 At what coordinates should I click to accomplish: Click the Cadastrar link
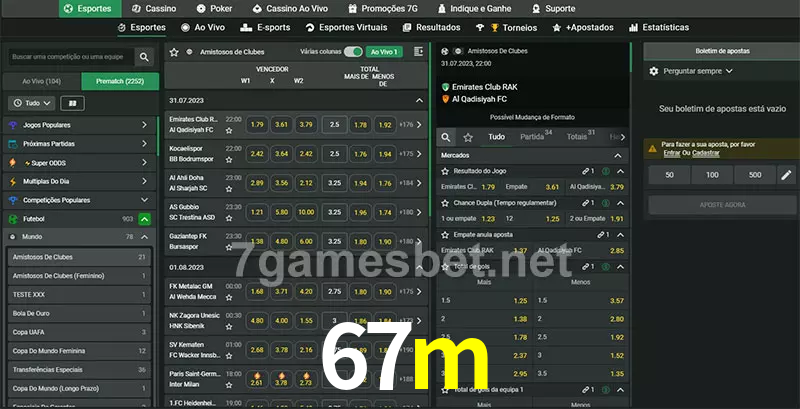[705, 153]
